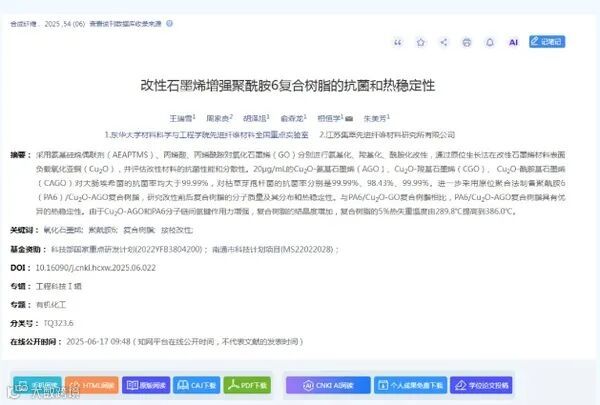Click the info icon beside journal source

169,23
